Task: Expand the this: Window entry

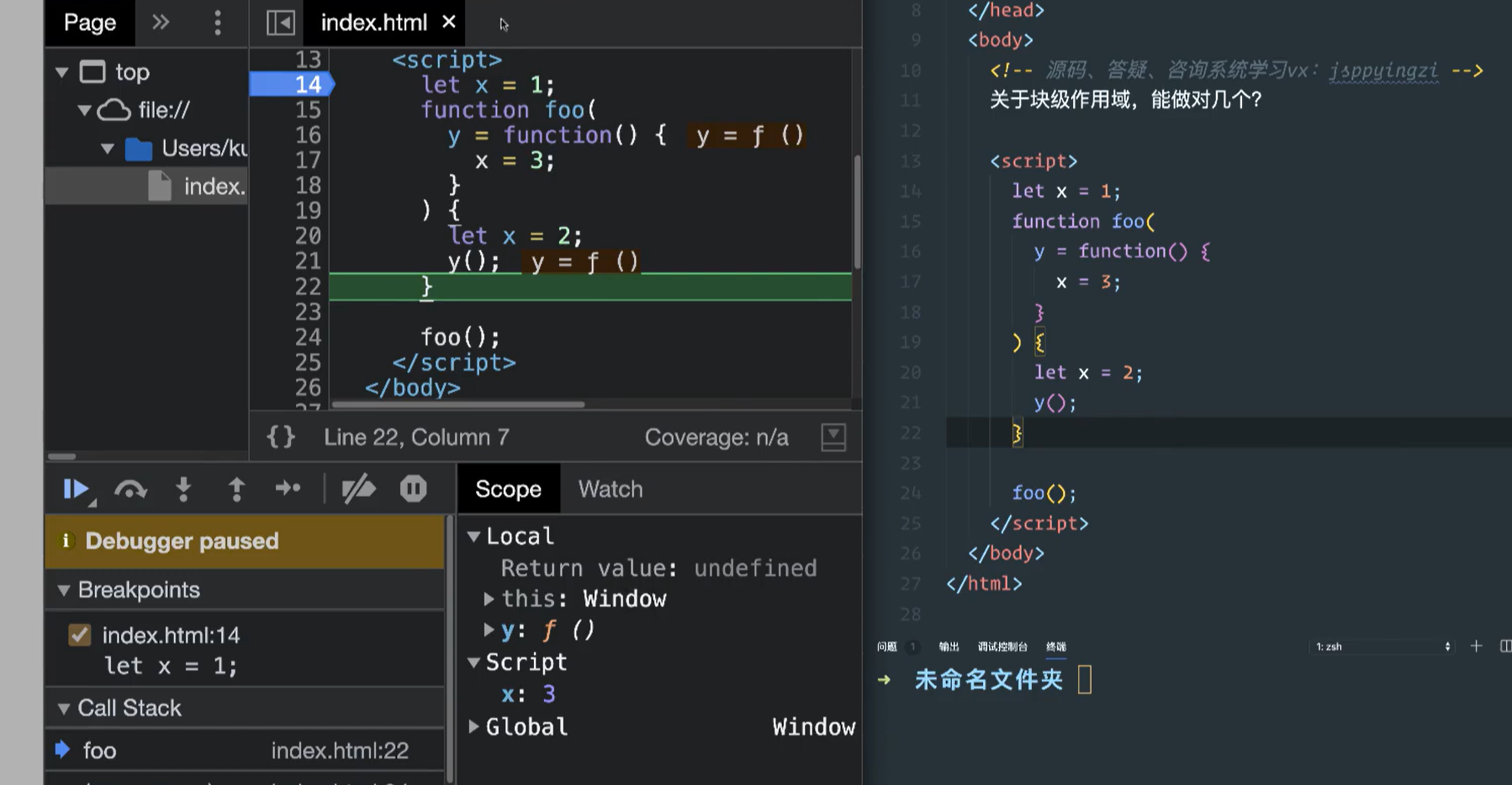Action: (489, 598)
